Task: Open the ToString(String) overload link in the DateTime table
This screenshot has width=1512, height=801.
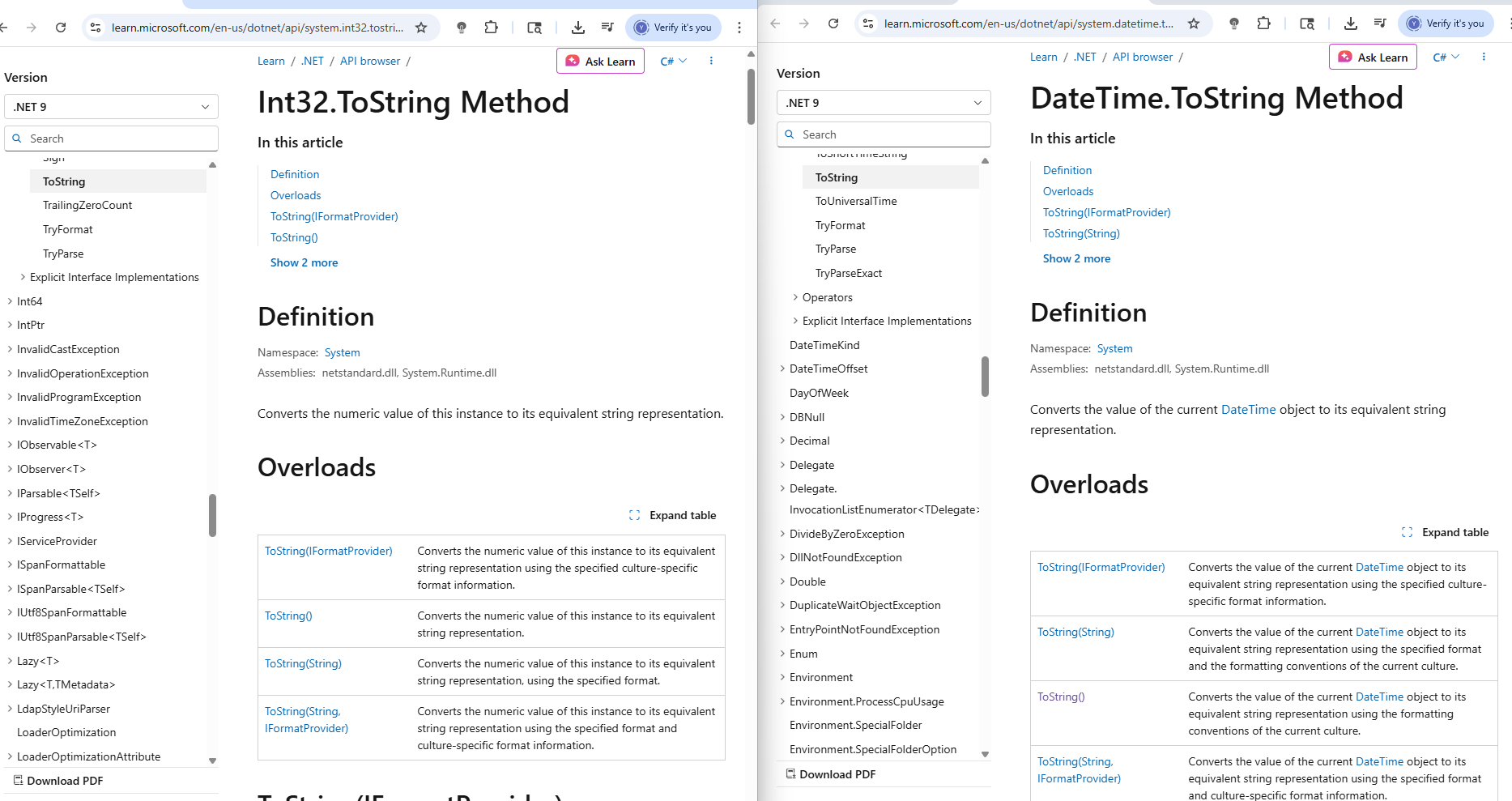Action: [1075, 633]
